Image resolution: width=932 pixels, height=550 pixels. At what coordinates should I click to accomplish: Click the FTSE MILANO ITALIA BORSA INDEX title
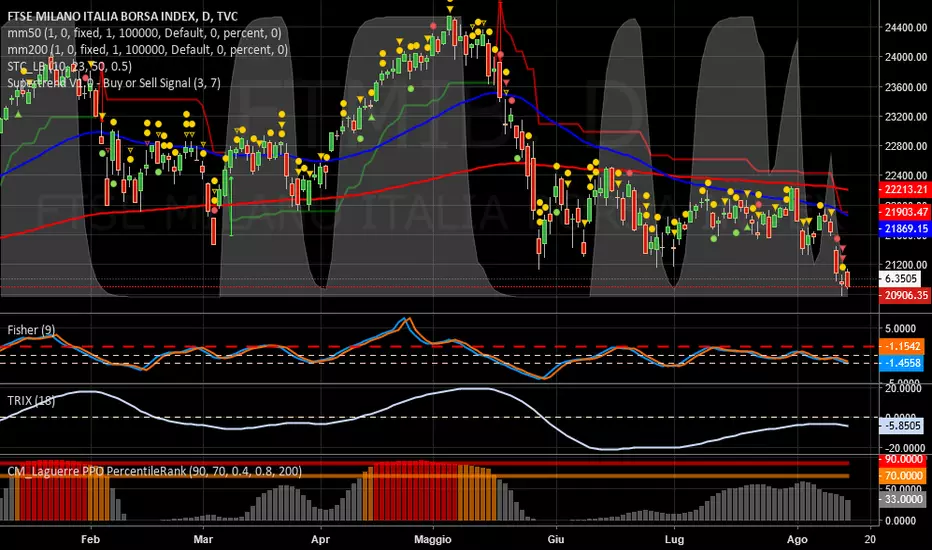(x=122, y=16)
